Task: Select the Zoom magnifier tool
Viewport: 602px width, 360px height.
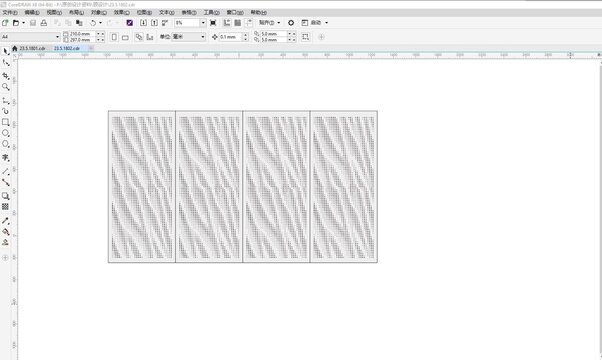Action: (x=5, y=87)
